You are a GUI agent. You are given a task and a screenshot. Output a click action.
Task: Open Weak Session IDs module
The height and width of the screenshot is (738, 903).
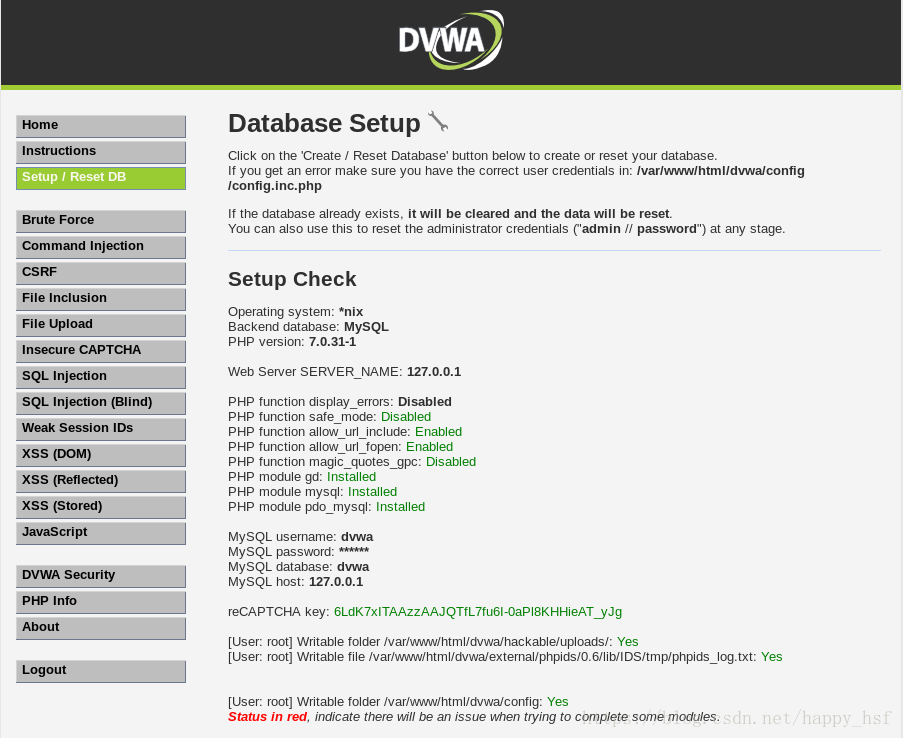[x=101, y=428]
